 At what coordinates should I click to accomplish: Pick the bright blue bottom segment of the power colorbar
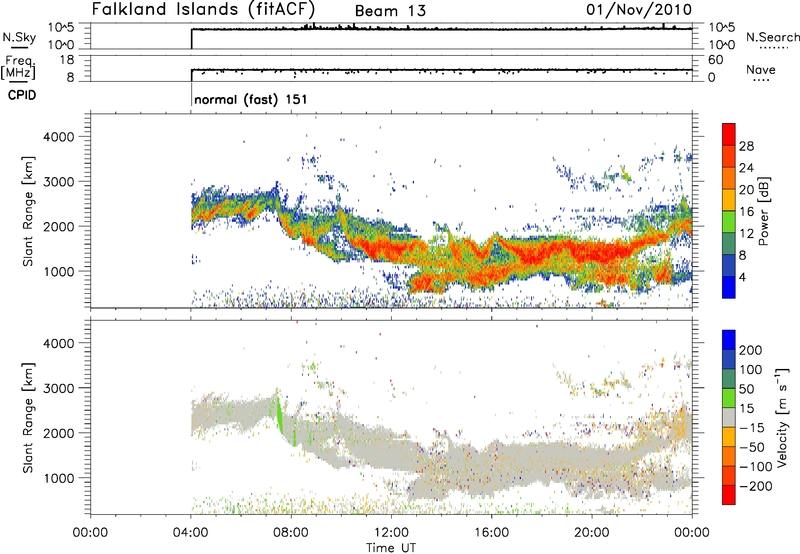[729, 287]
